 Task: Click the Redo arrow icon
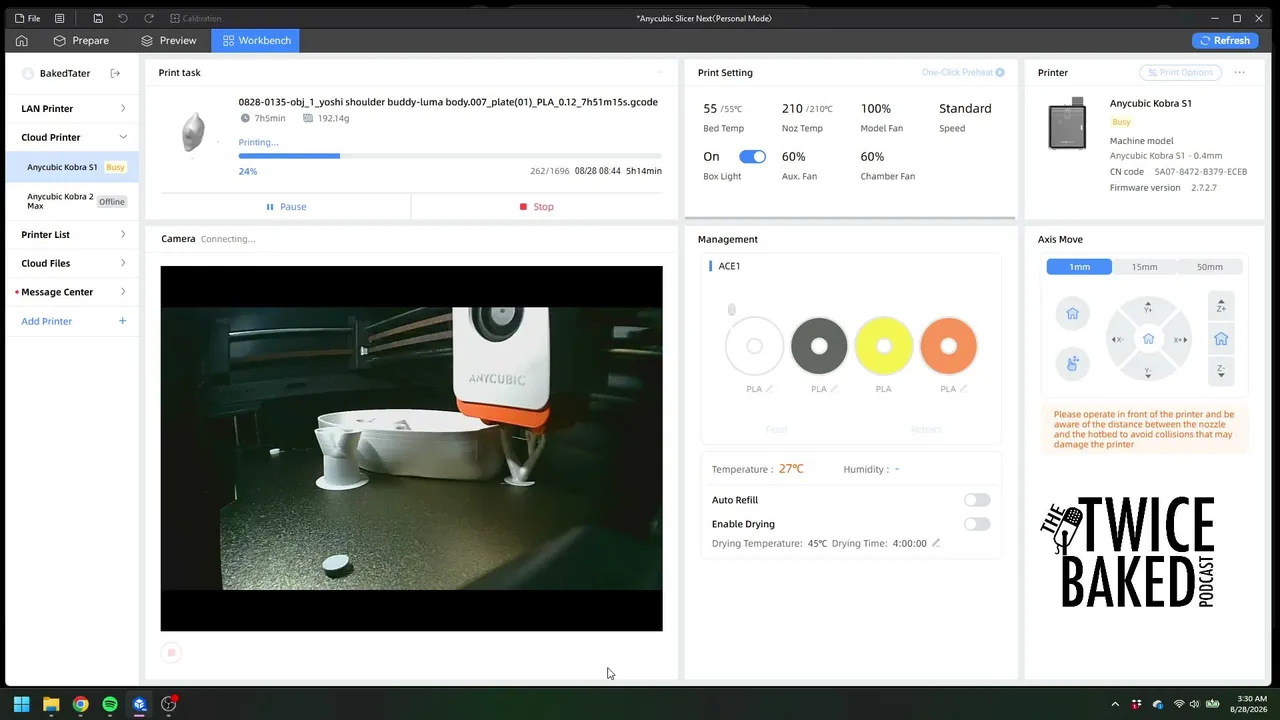[x=149, y=18]
